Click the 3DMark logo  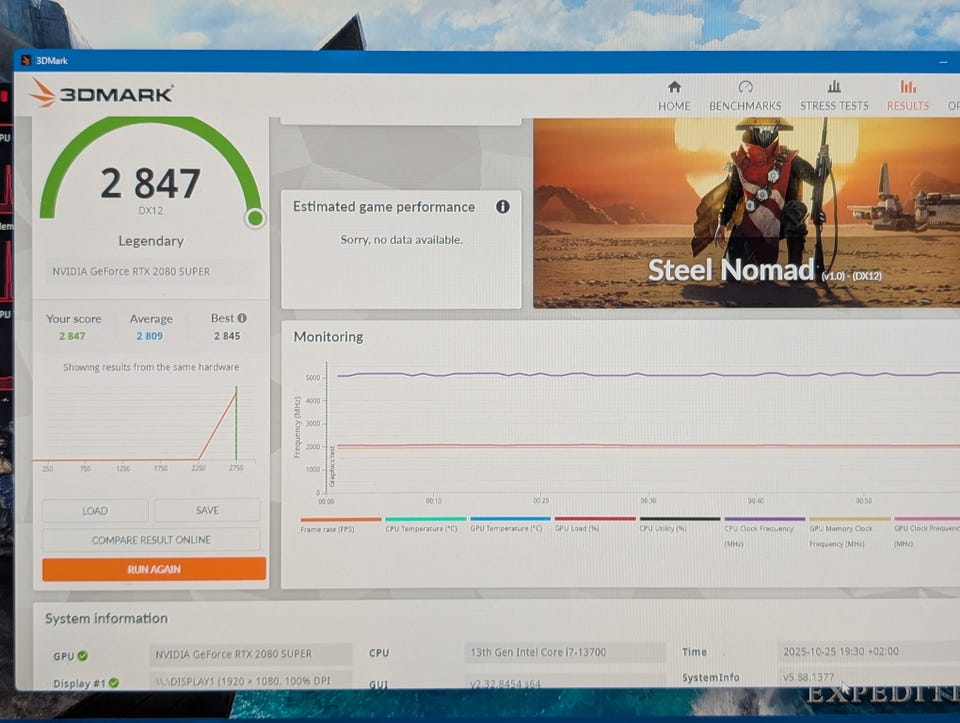pyautogui.click(x=101, y=94)
